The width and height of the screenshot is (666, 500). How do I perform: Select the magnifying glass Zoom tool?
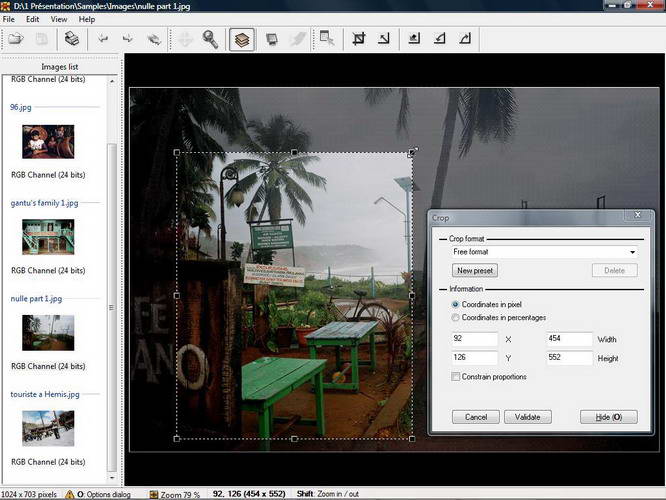click(x=210, y=39)
